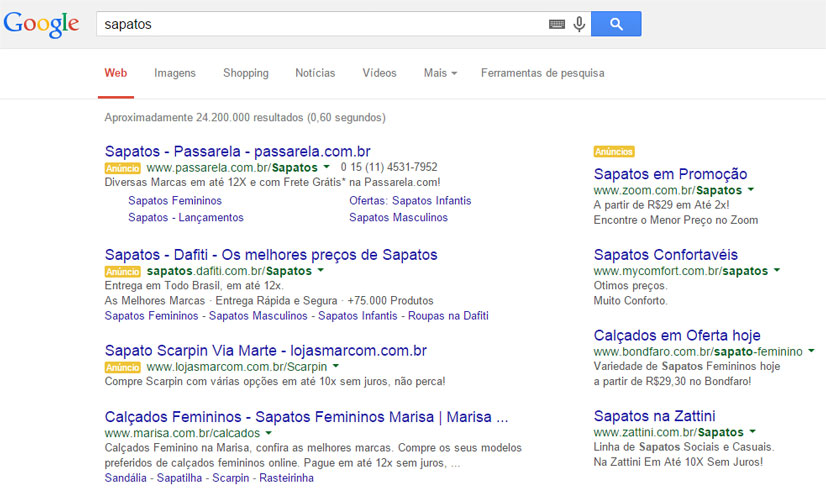Open Sapatos na Zattini ad title
This screenshot has height=494, width=826.
click(654, 416)
